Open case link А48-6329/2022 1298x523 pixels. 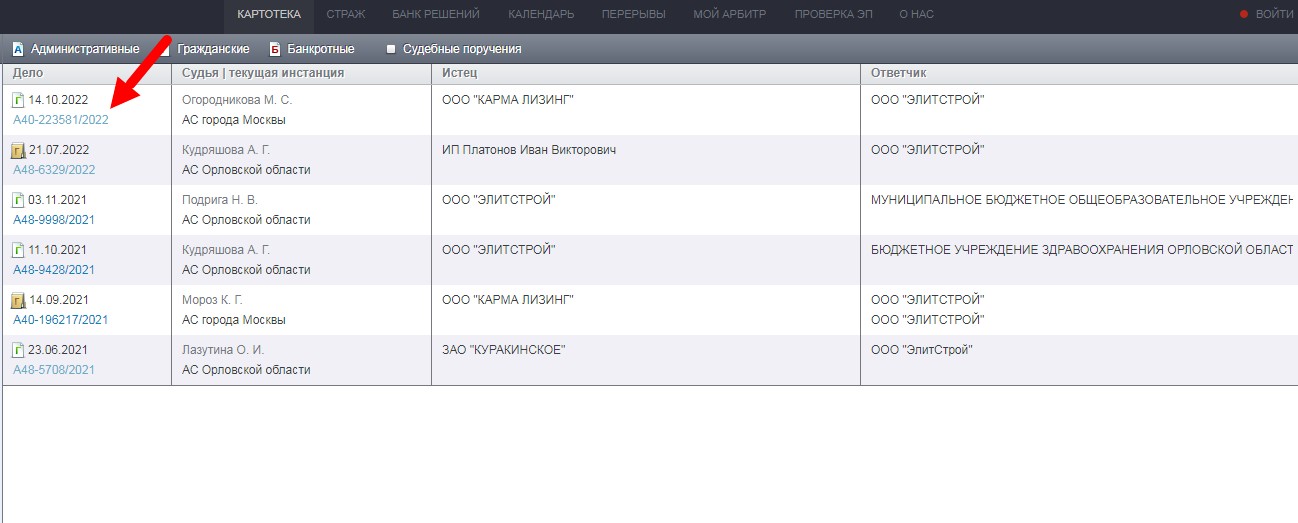pyautogui.click(x=54, y=170)
